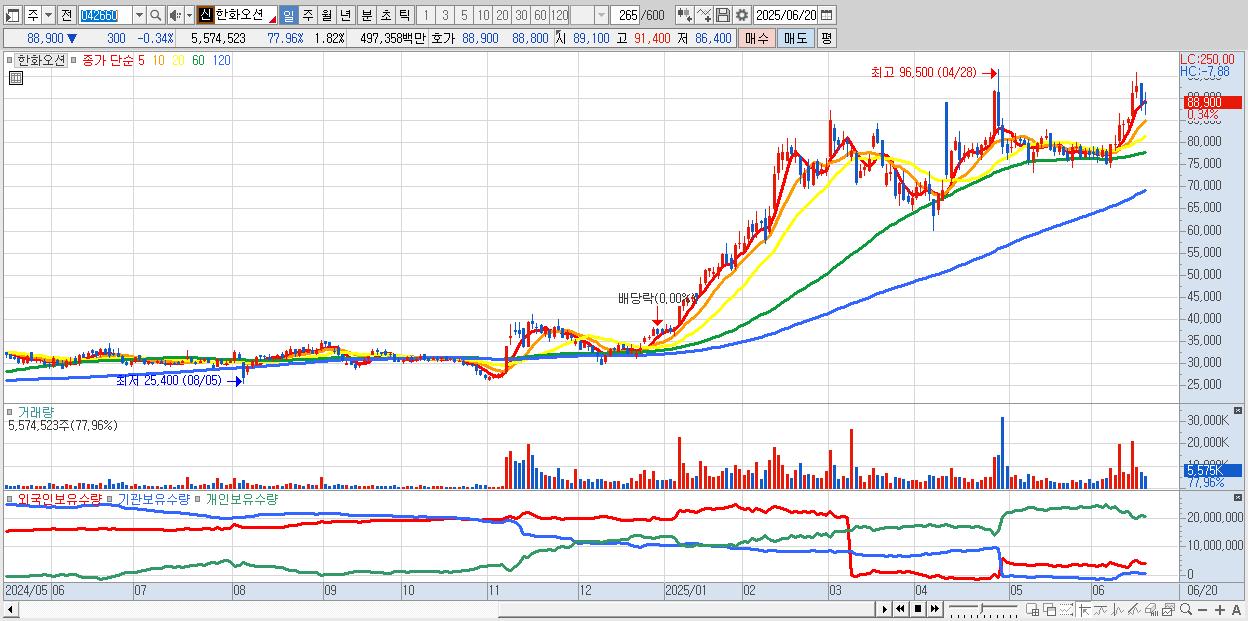Click the add line indicator icon
The height and width of the screenshot is (621, 1248).
pos(704,15)
